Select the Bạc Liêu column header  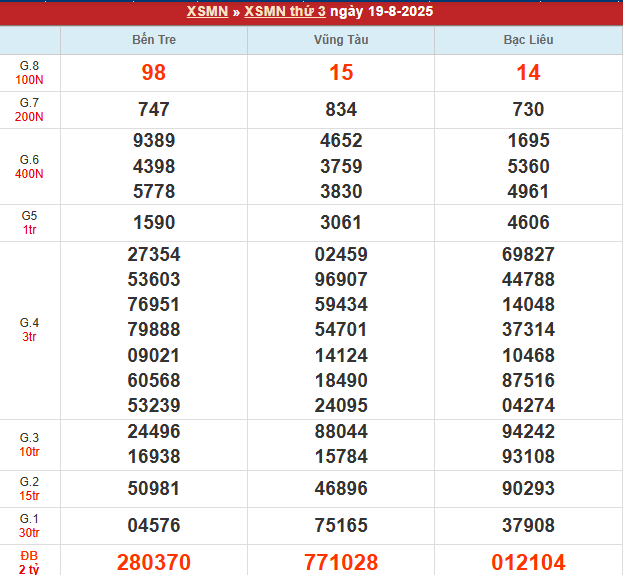point(528,40)
